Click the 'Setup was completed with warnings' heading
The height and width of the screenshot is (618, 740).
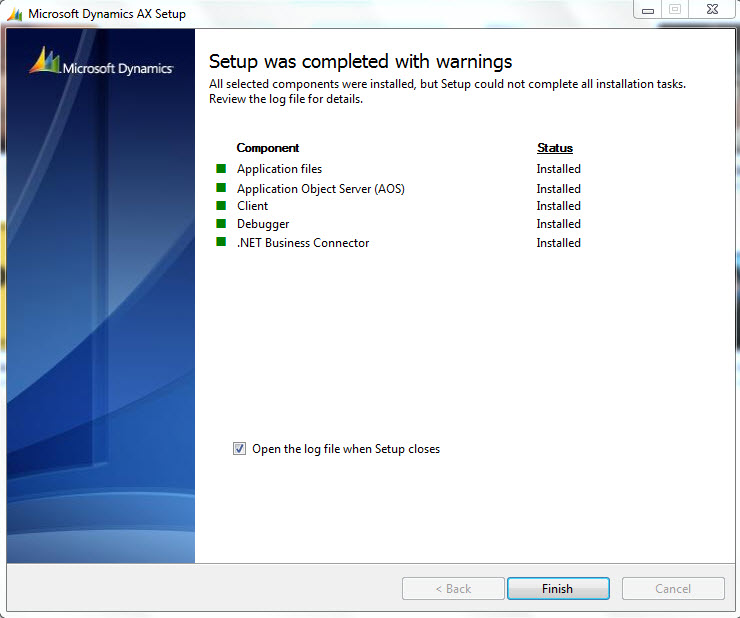pos(361,61)
